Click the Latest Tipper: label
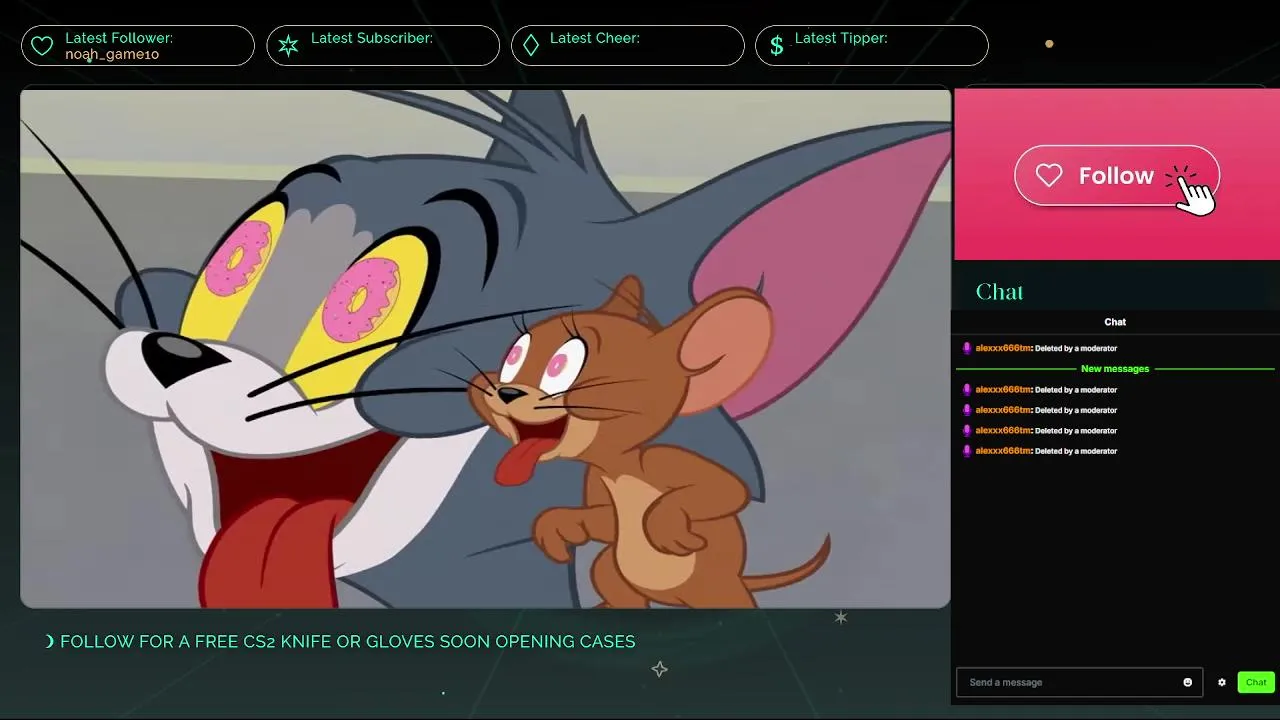This screenshot has width=1280, height=720. (841, 38)
